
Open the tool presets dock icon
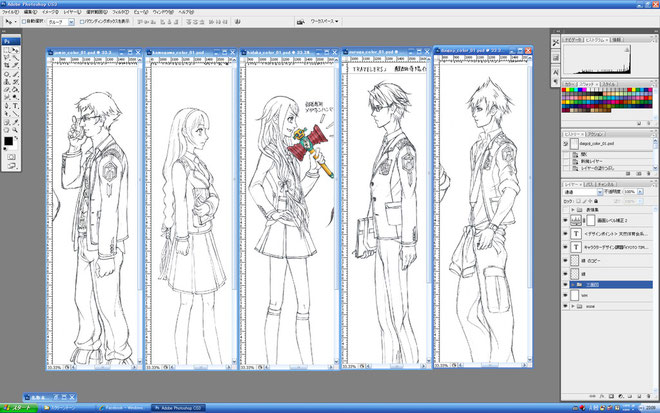point(556,42)
